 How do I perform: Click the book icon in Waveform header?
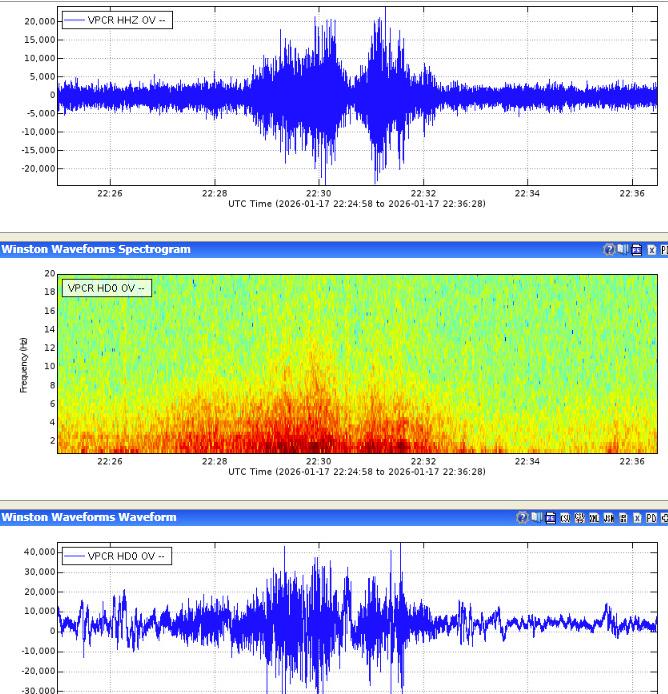point(536,517)
